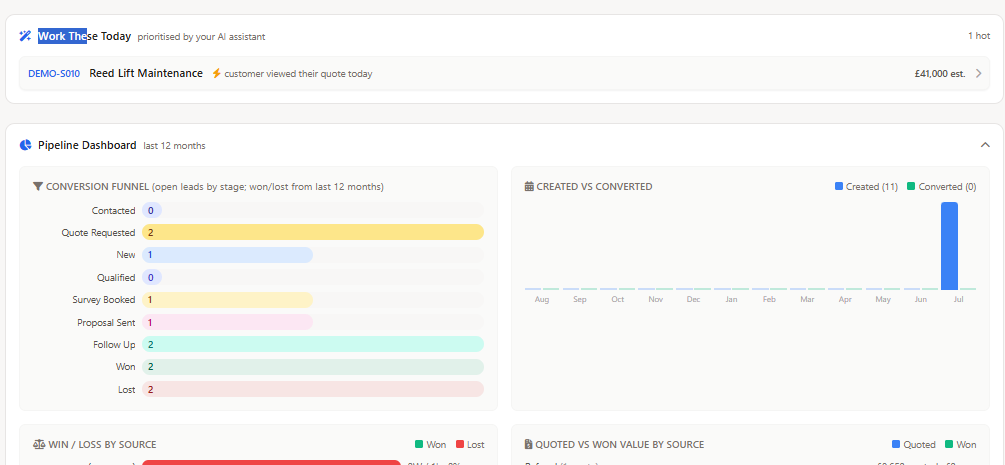Click the Survey Booked funnel bar
Image resolution: width=1005 pixels, height=465 pixels.
pos(228,300)
